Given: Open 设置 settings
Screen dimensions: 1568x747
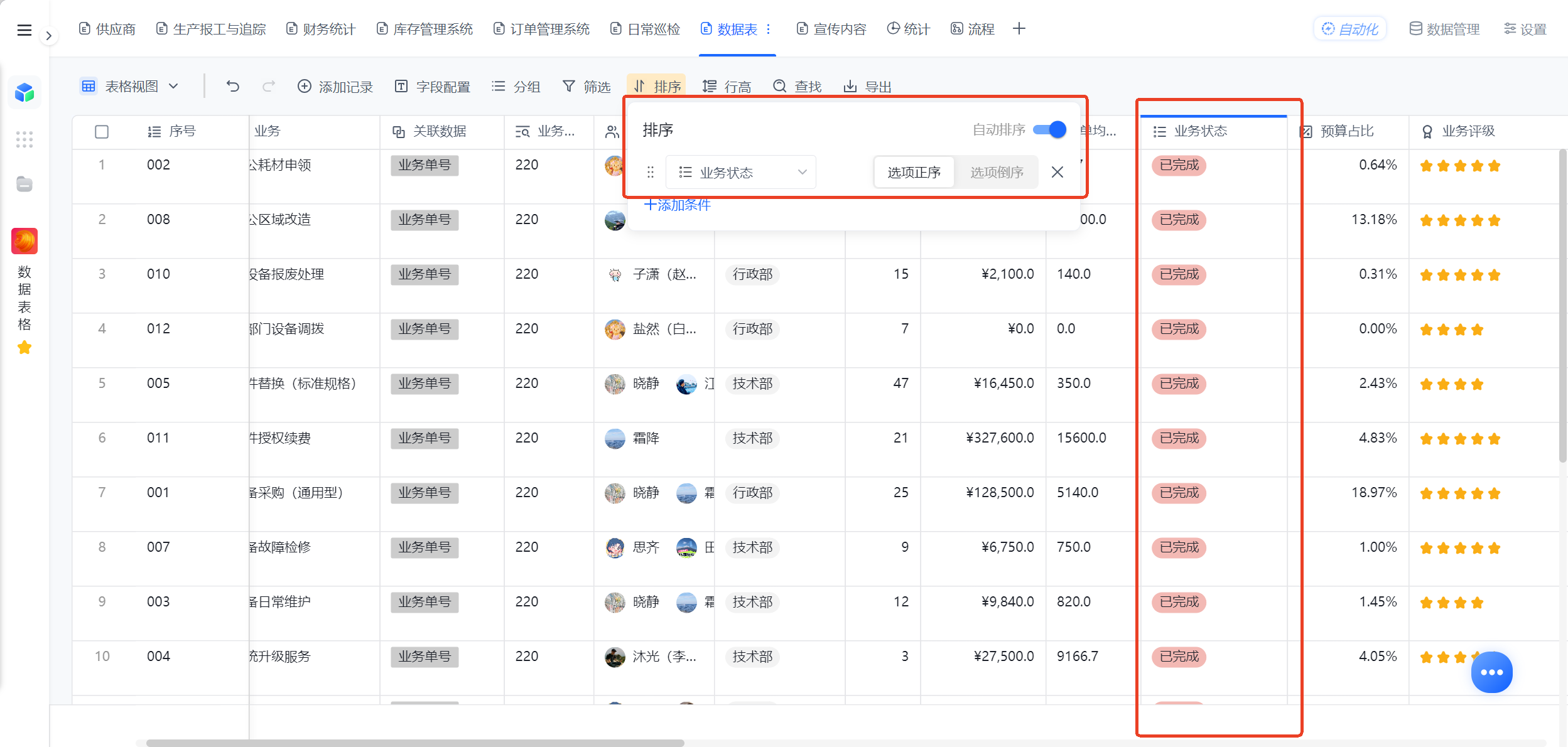Looking at the screenshot, I should click(1525, 29).
